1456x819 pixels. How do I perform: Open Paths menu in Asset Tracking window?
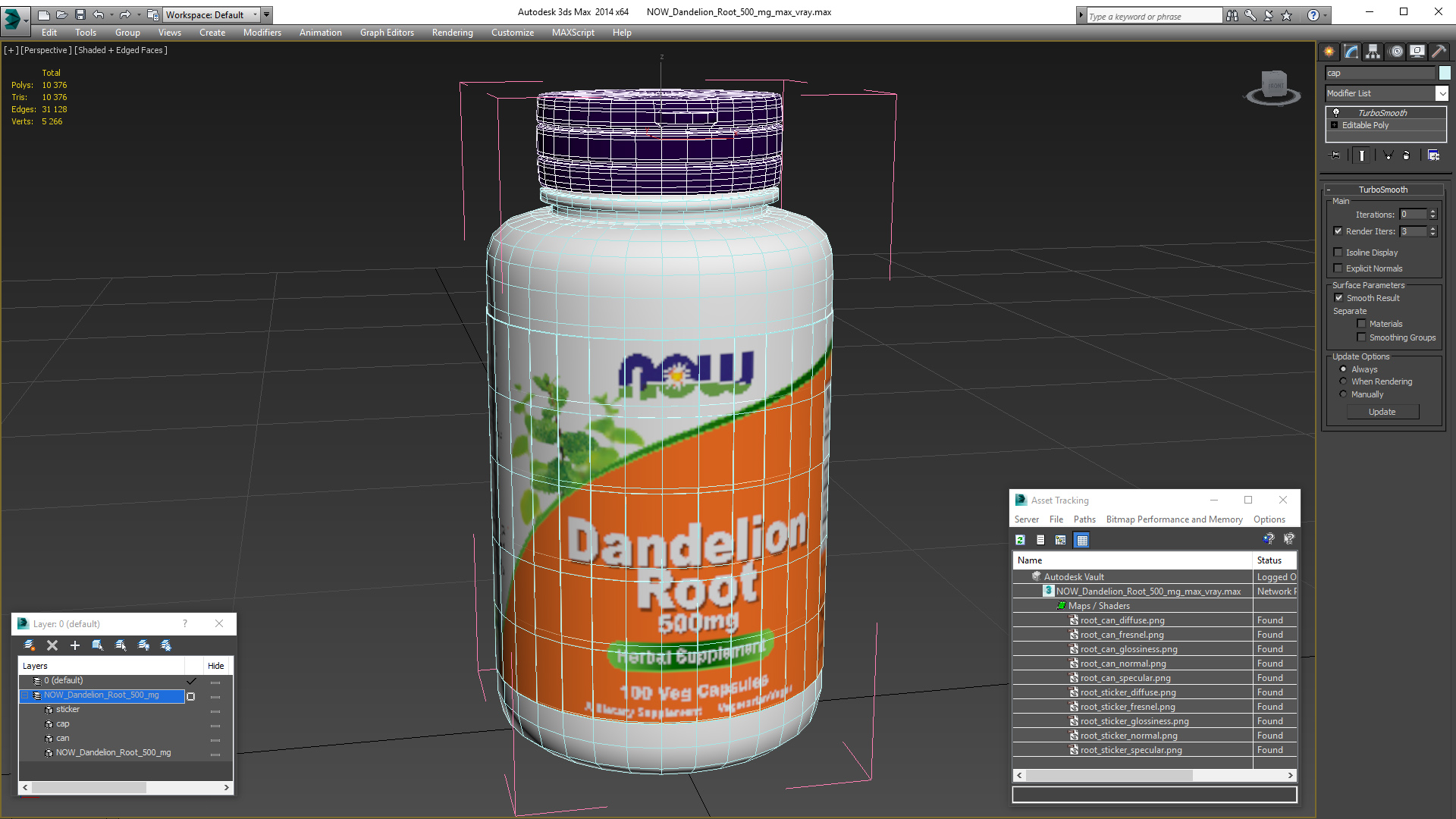coord(1084,519)
